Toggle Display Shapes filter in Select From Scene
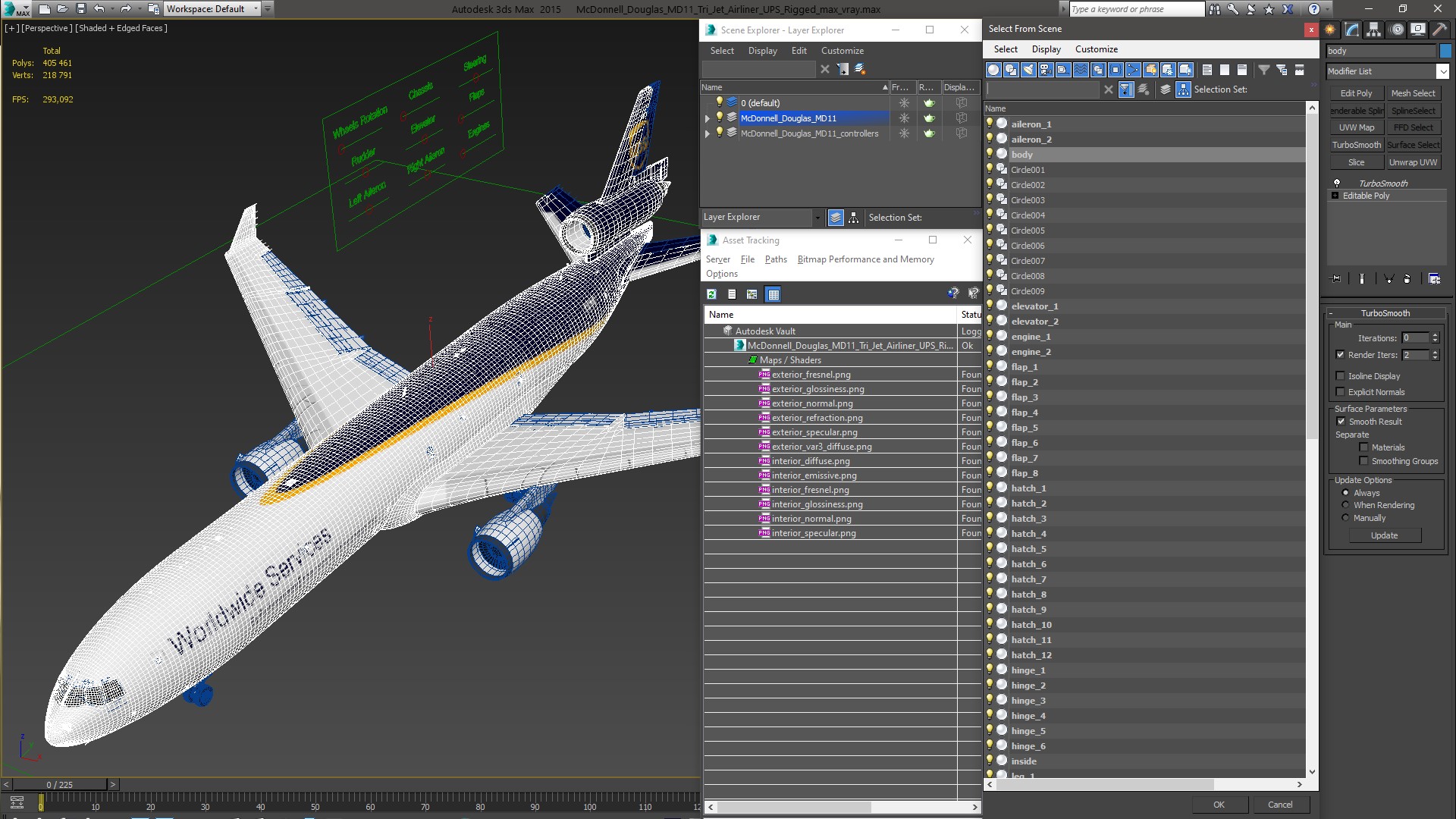This screenshot has height=819, width=1456. click(x=1011, y=70)
